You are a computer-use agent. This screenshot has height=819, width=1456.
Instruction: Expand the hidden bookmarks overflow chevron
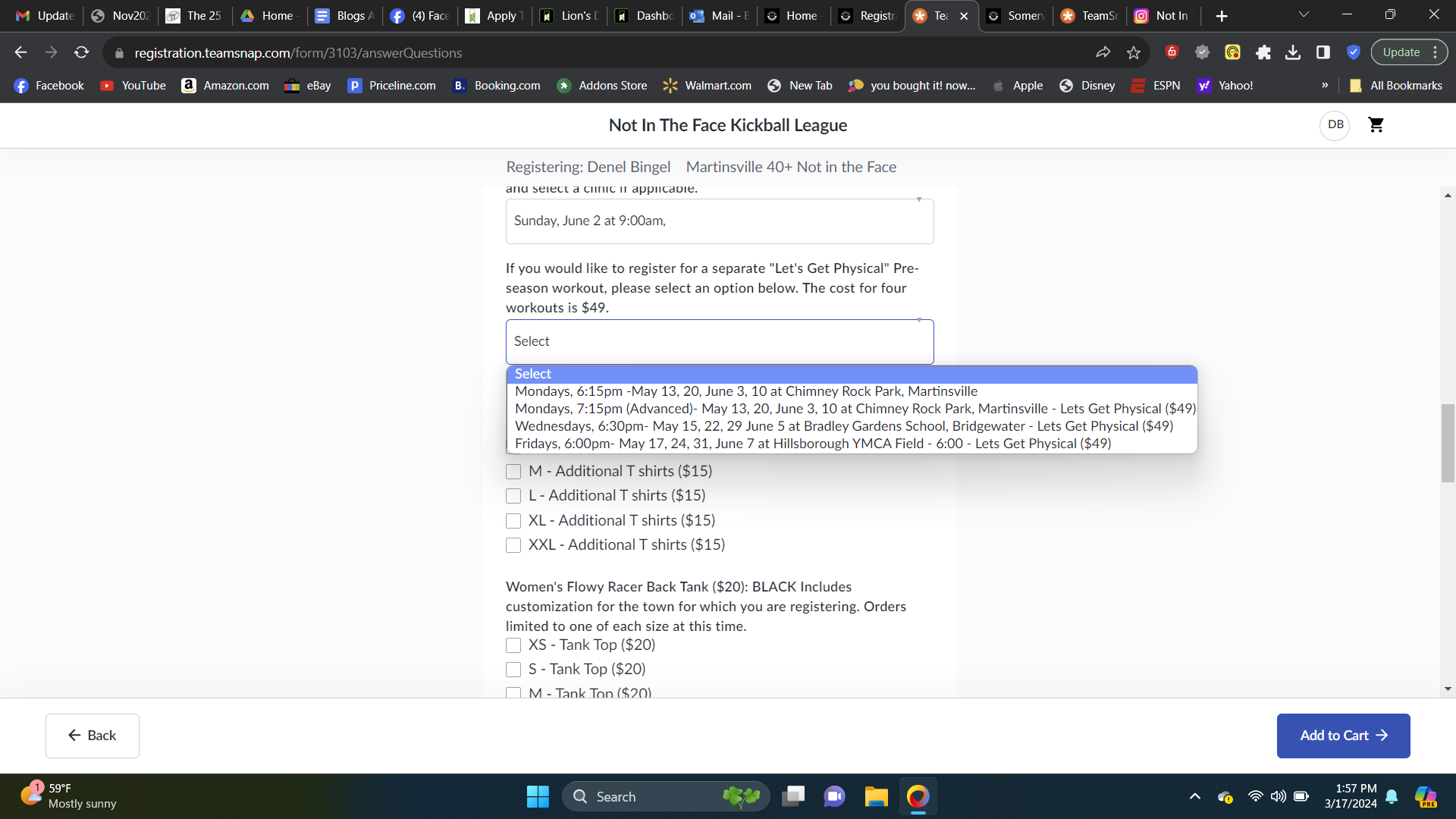(1325, 86)
